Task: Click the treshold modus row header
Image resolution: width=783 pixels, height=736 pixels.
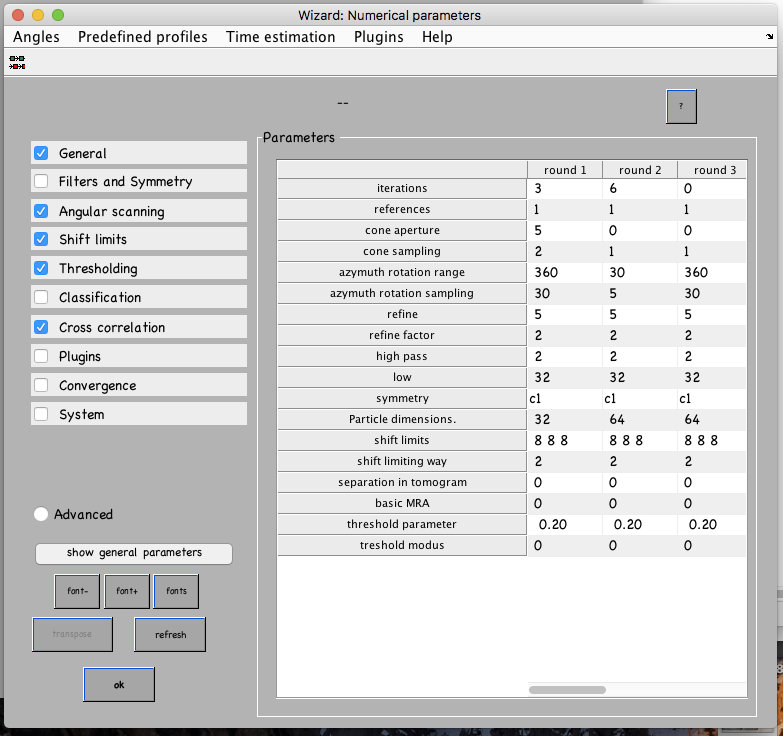Action: click(x=402, y=545)
